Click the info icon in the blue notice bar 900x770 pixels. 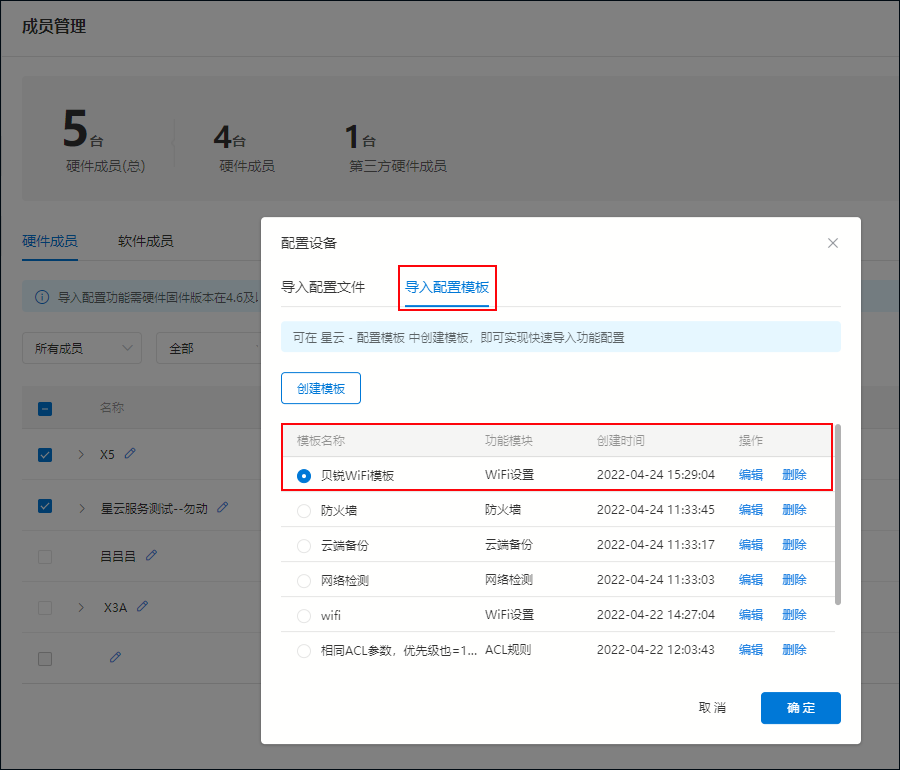[x=42, y=297]
